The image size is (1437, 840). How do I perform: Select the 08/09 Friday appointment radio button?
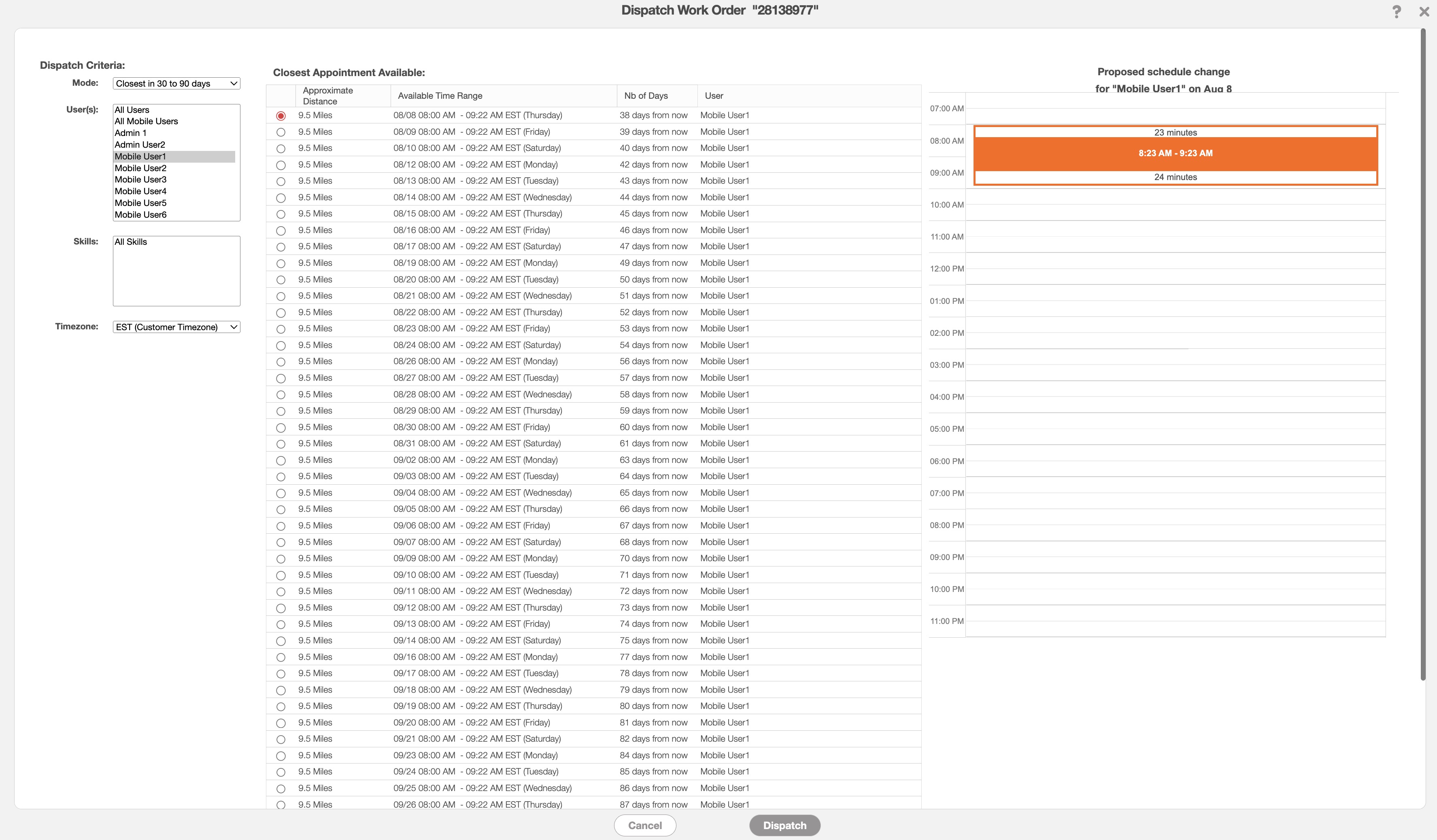pyautogui.click(x=281, y=132)
